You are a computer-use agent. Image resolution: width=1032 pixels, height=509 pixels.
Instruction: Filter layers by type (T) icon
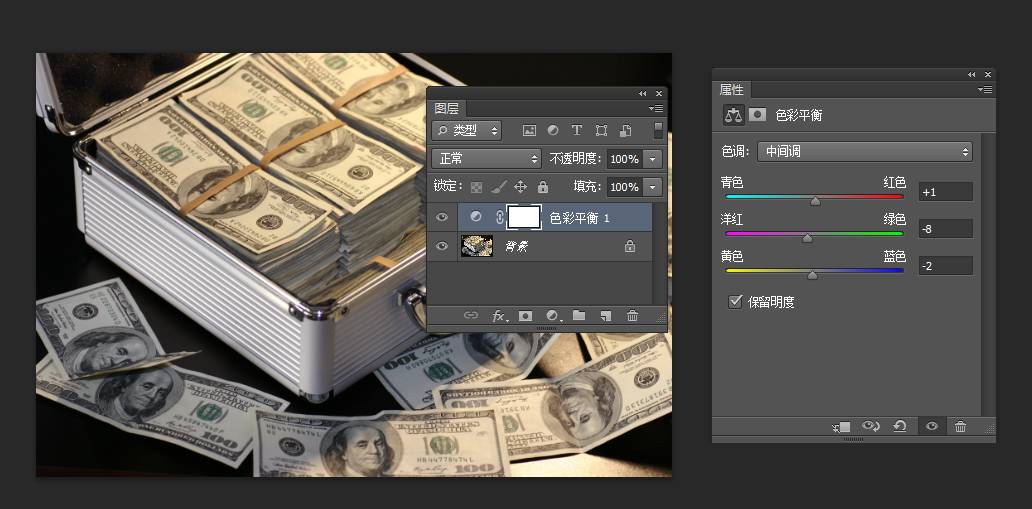pos(577,130)
